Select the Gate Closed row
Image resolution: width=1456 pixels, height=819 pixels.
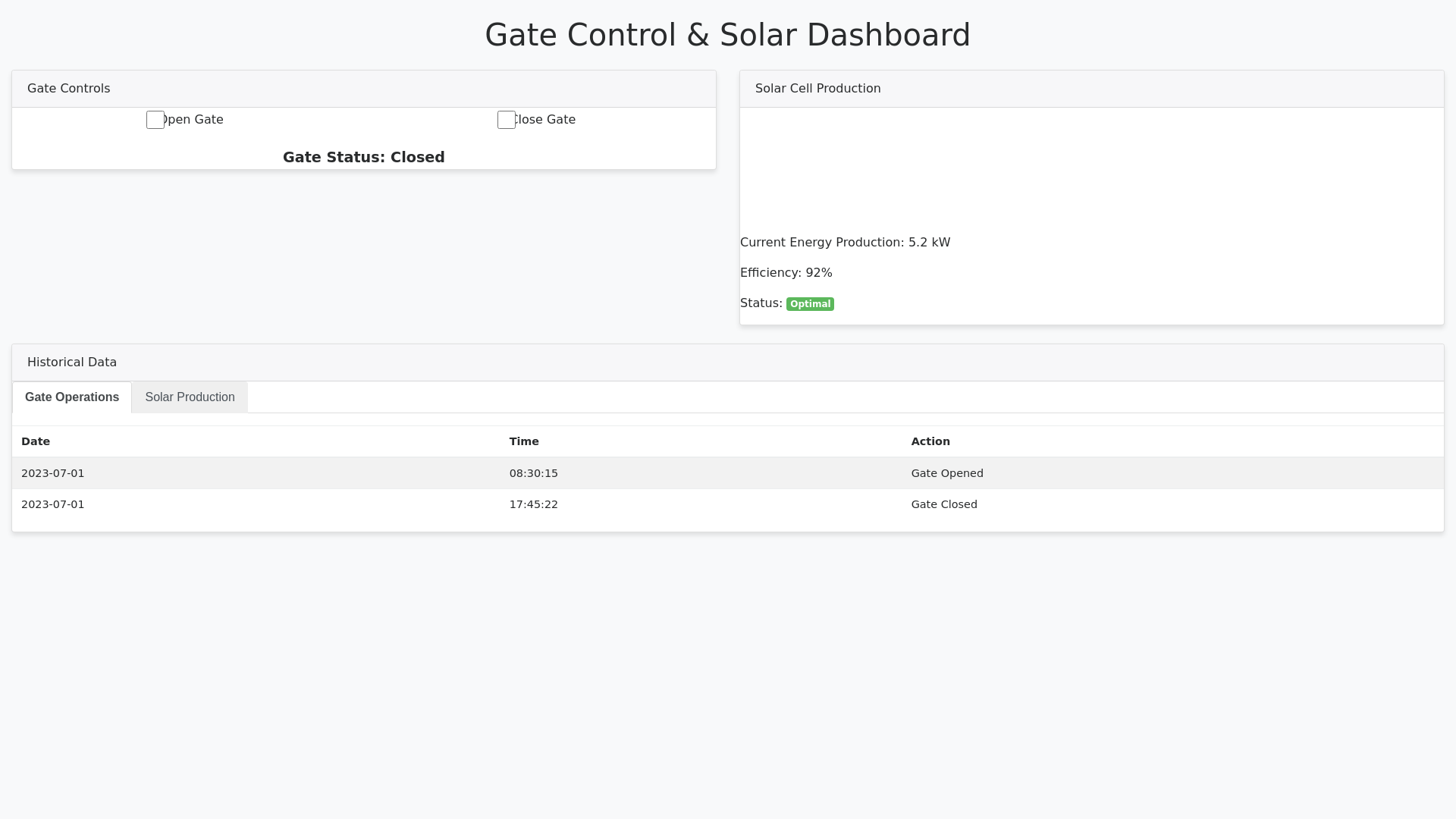[943, 504]
